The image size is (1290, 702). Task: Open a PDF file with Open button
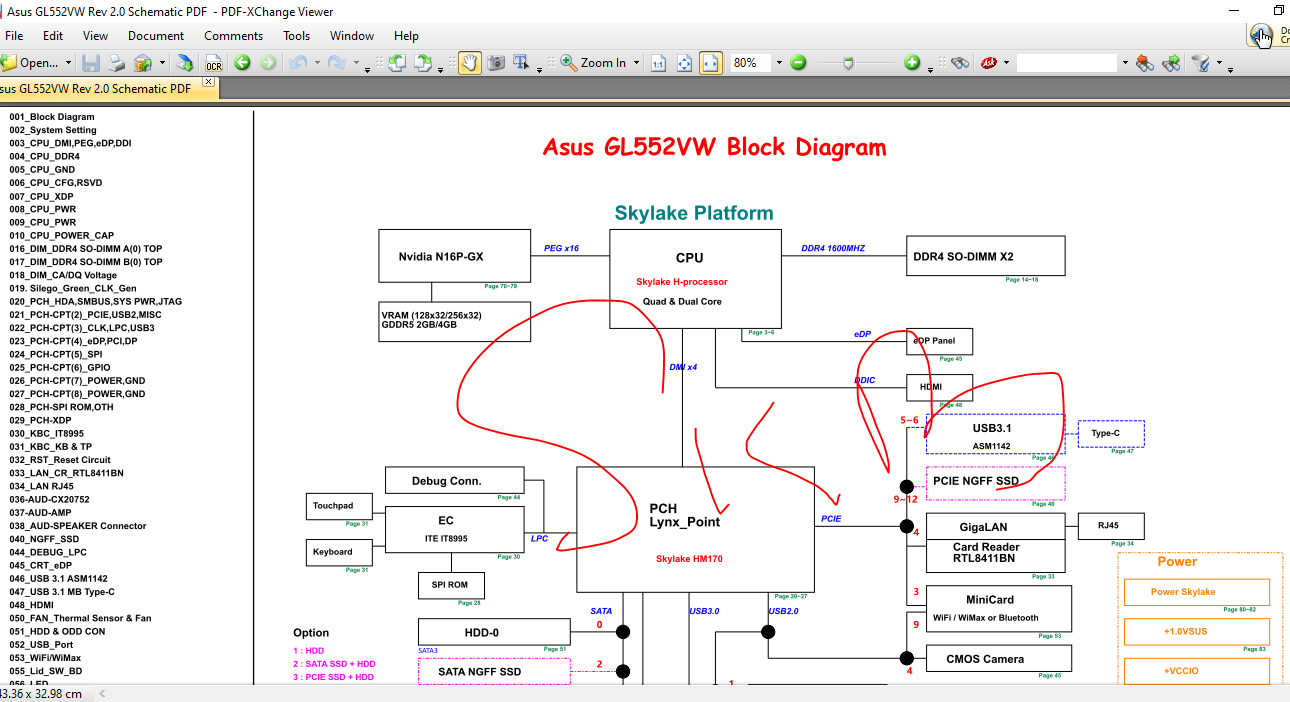29,62
